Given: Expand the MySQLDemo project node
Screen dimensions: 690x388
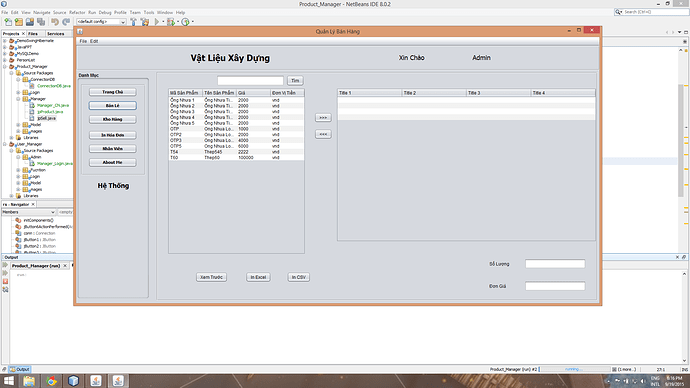Looking at the screenshot, I should (5, 53).
